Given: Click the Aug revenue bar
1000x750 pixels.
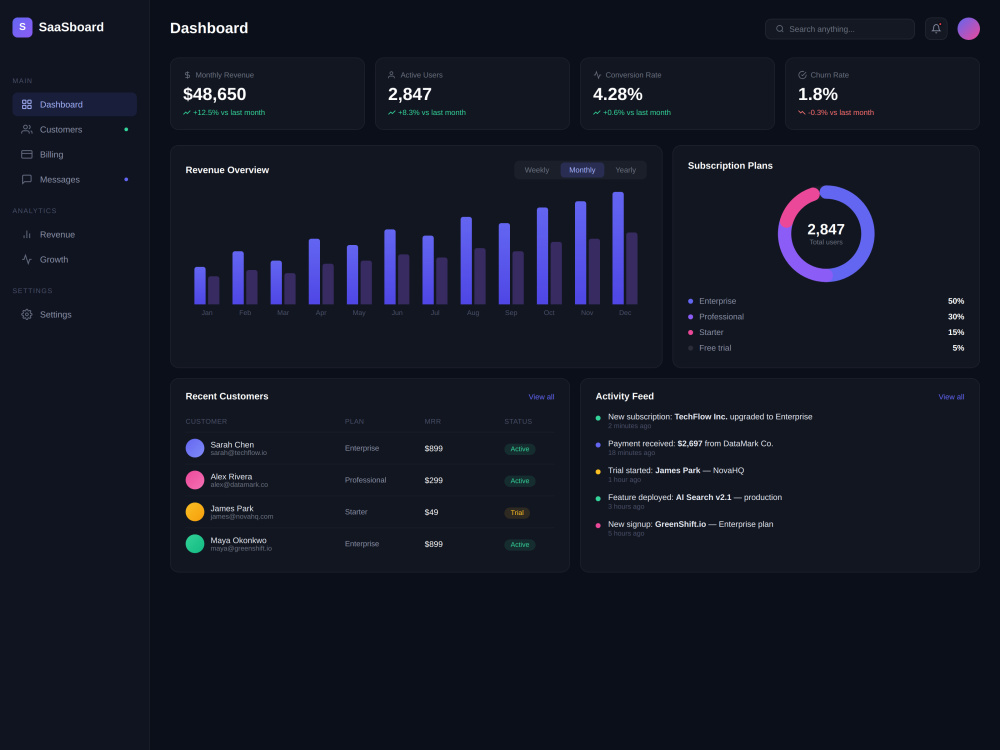Looking at the screenshot, I should pyautogui.click(x=466, y=260).
